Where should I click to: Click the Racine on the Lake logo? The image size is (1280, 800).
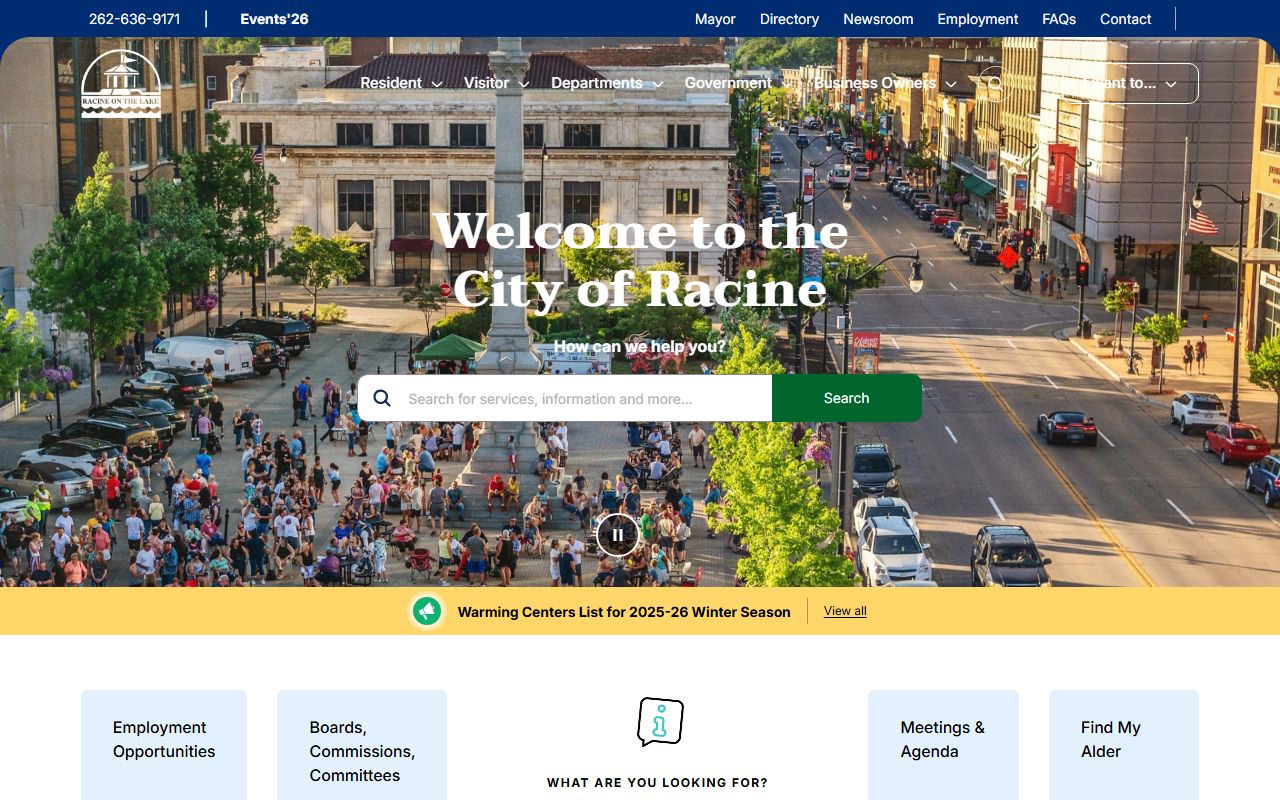tap(121, 84)
